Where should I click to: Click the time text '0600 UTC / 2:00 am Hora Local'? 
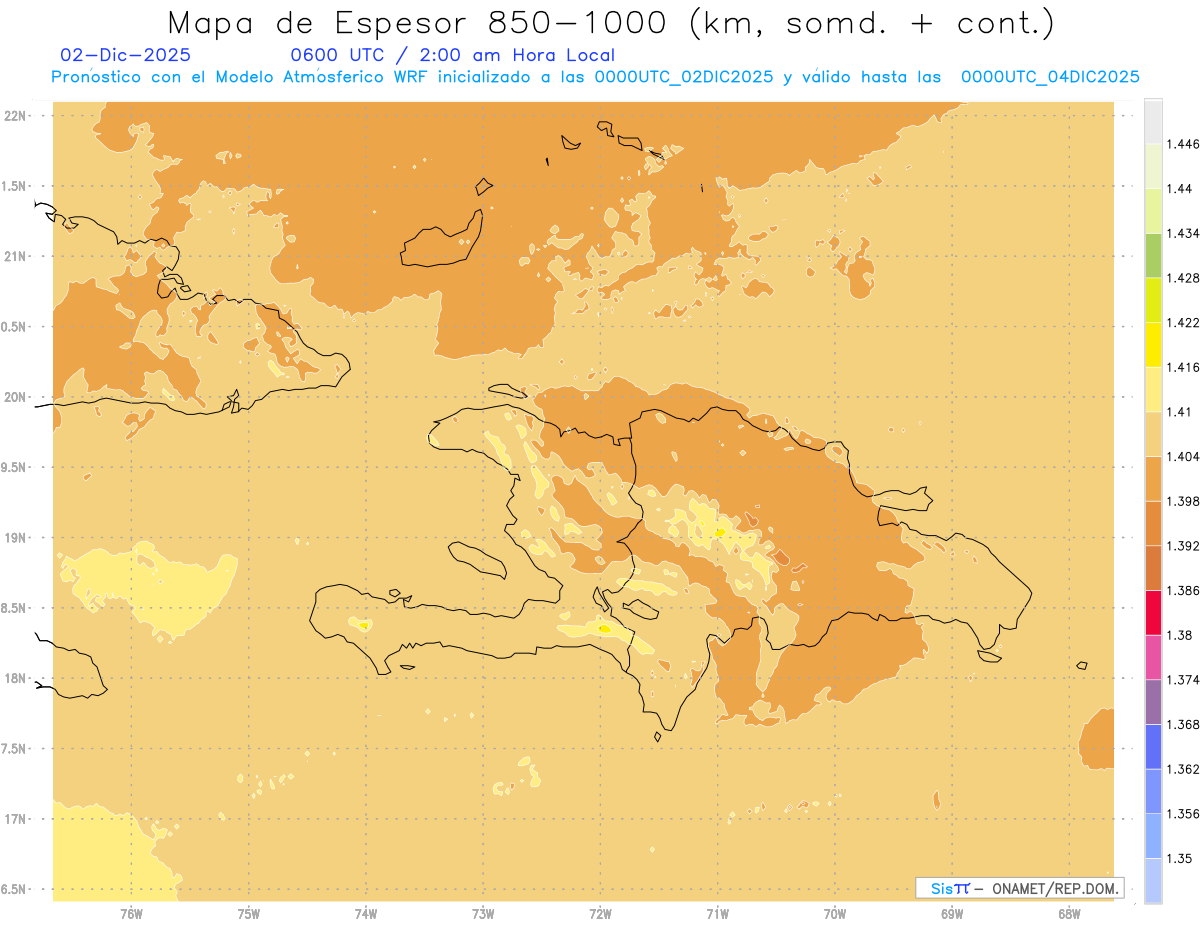(x=452, y=55)
